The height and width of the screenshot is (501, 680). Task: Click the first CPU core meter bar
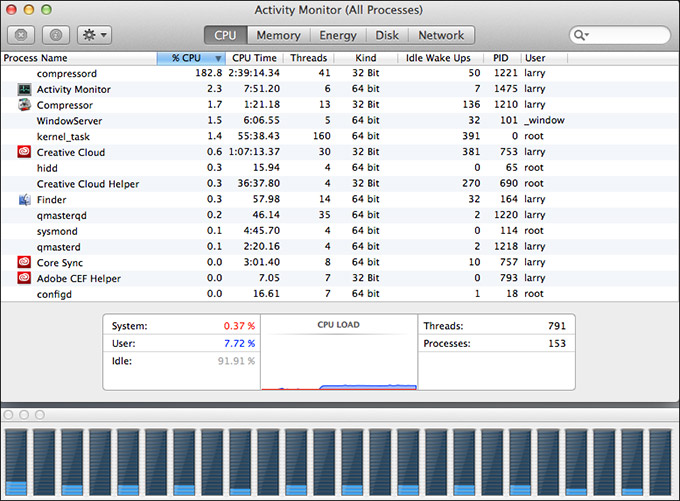pyautogui.click(x=16, y=462)
